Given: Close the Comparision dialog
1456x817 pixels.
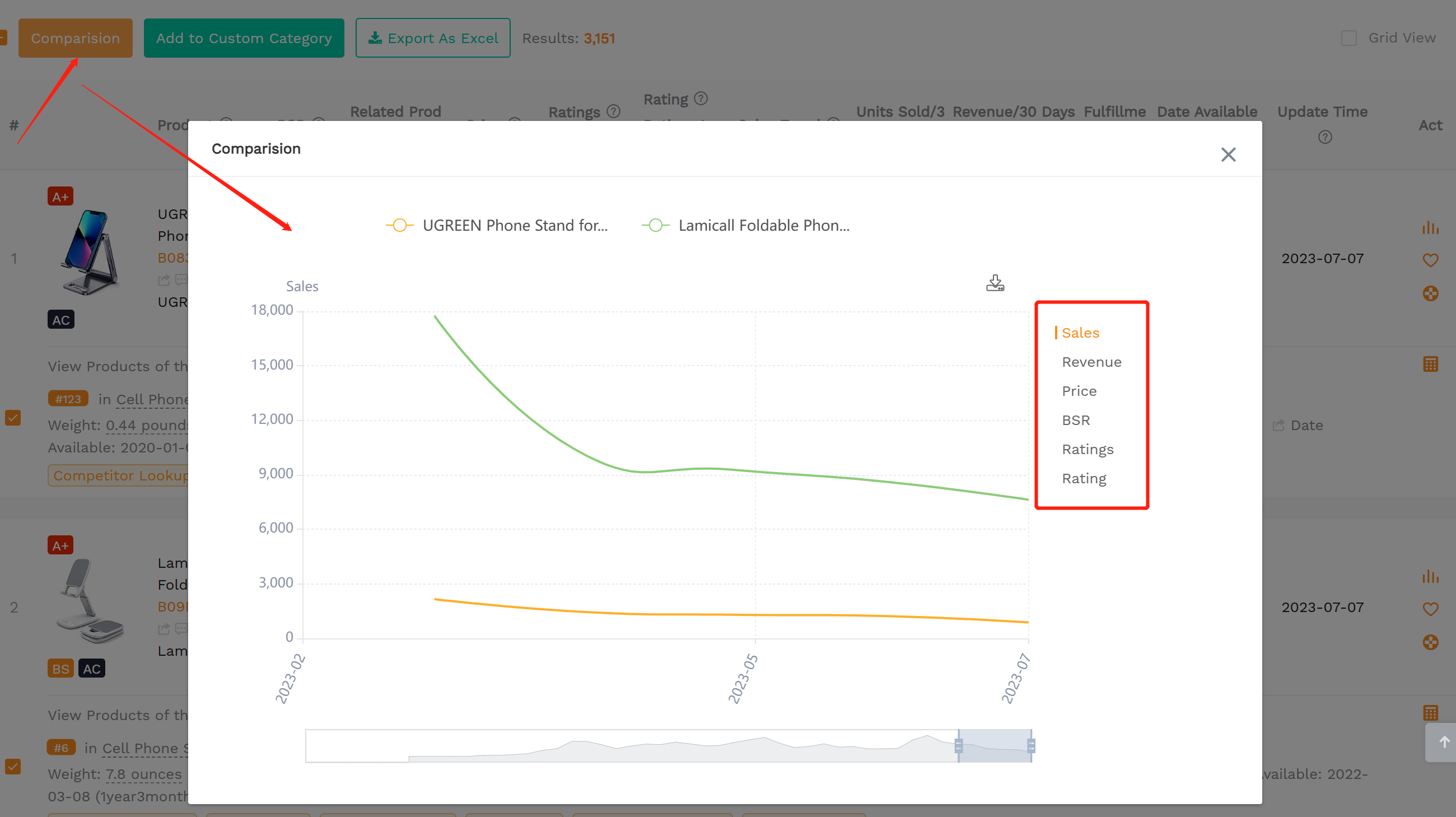Looking at the screenshot, I should pos(1228,155).
